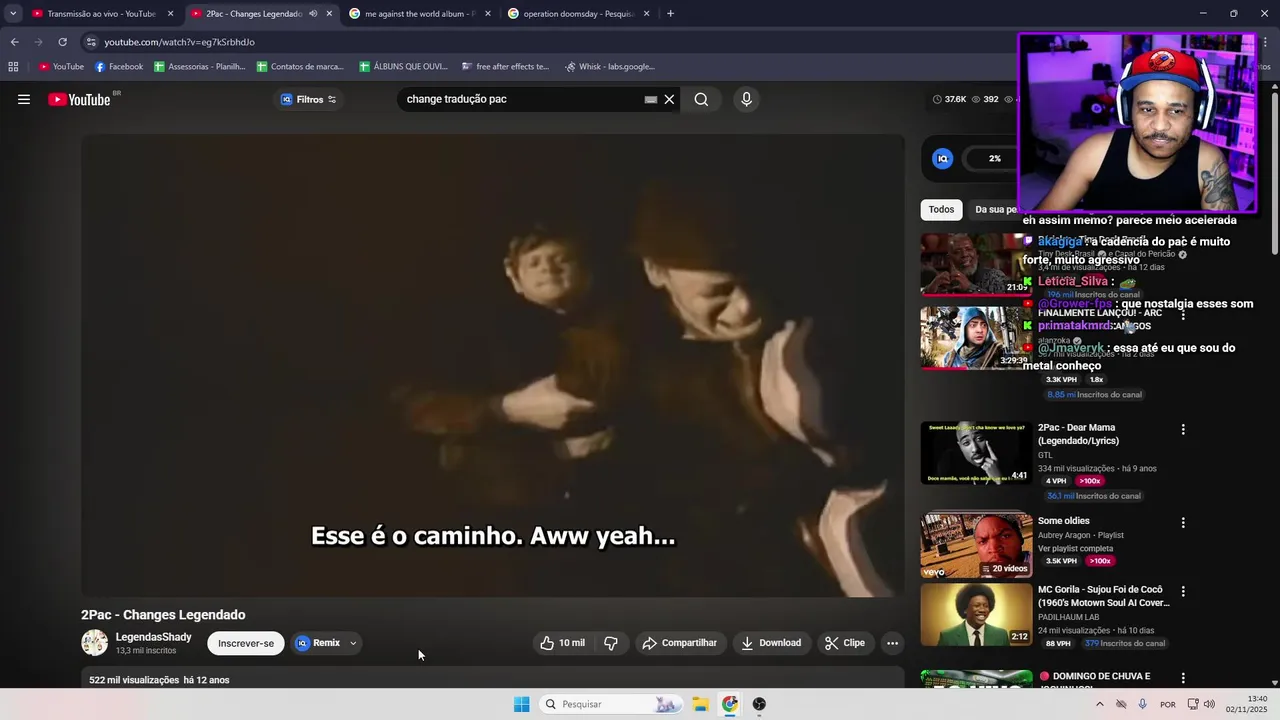Viewport: 1280px width, 720px height.
Task: Clear the search box with the X icon
Action: (x=669, y=99)
